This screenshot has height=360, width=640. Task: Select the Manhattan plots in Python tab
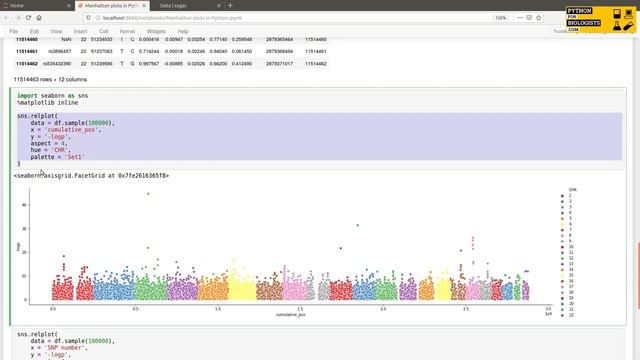[112, 6]
